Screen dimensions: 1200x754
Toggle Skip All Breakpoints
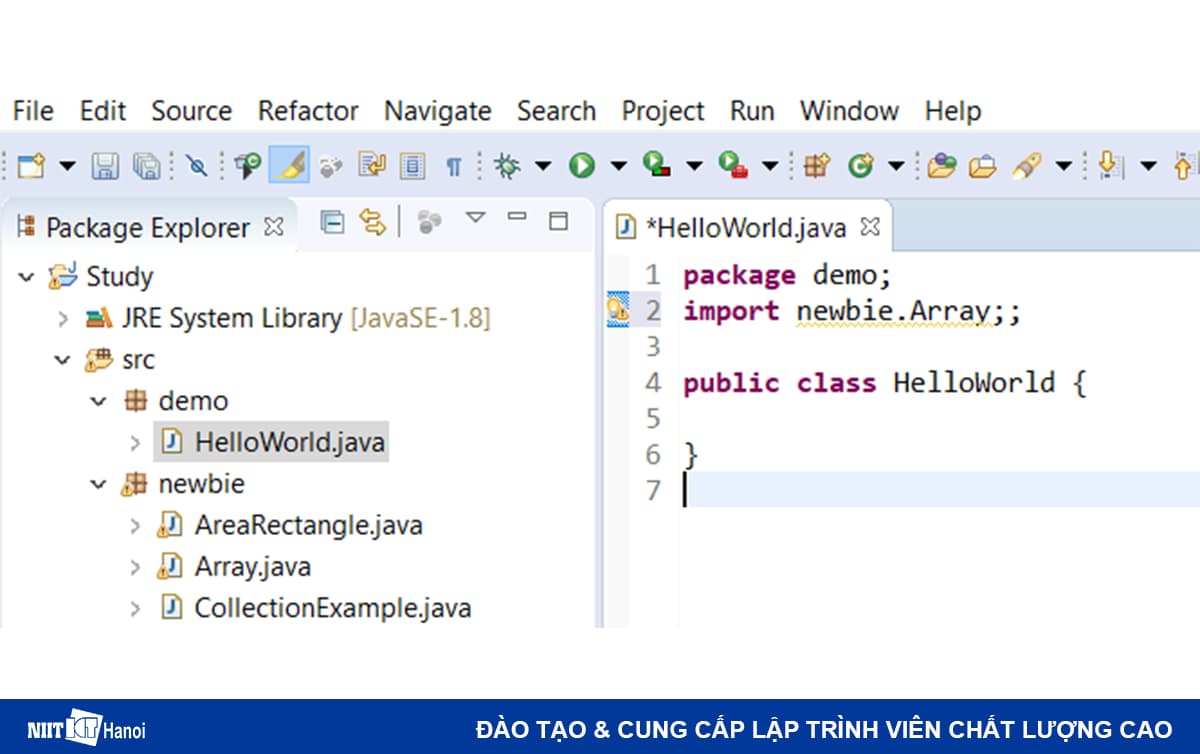(x=196, y=165)
